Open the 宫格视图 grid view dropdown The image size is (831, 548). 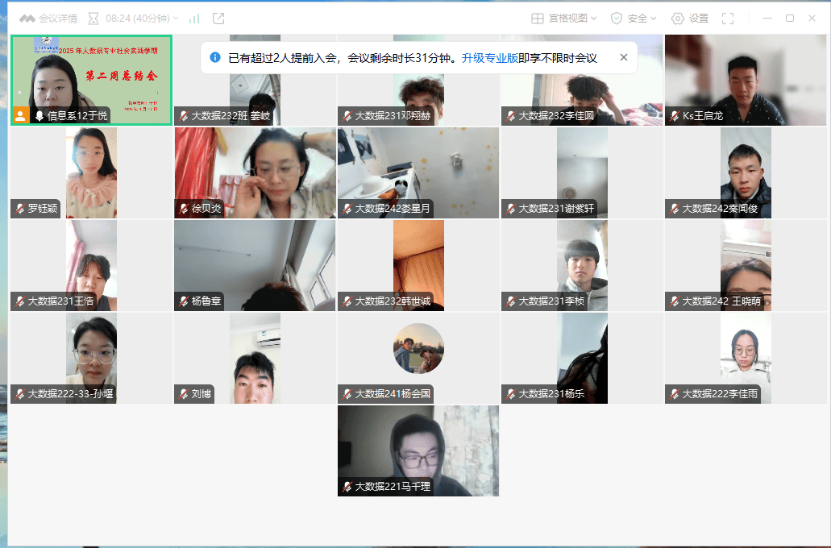coord(564,18)
